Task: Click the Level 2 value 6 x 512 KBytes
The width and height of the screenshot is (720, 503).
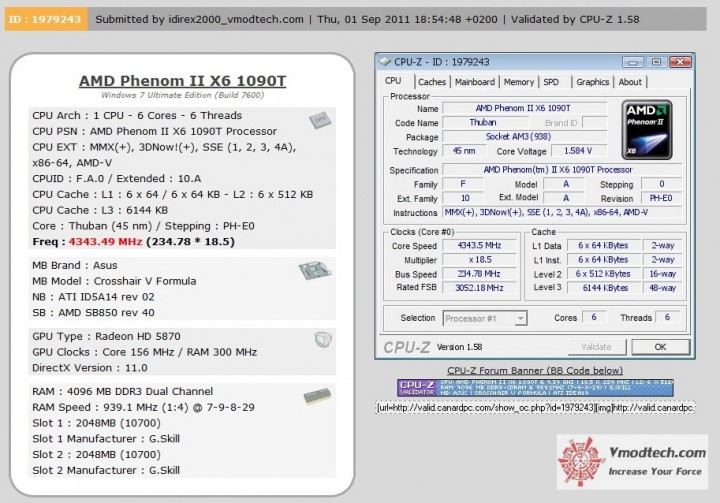Action: coord(604,274)
